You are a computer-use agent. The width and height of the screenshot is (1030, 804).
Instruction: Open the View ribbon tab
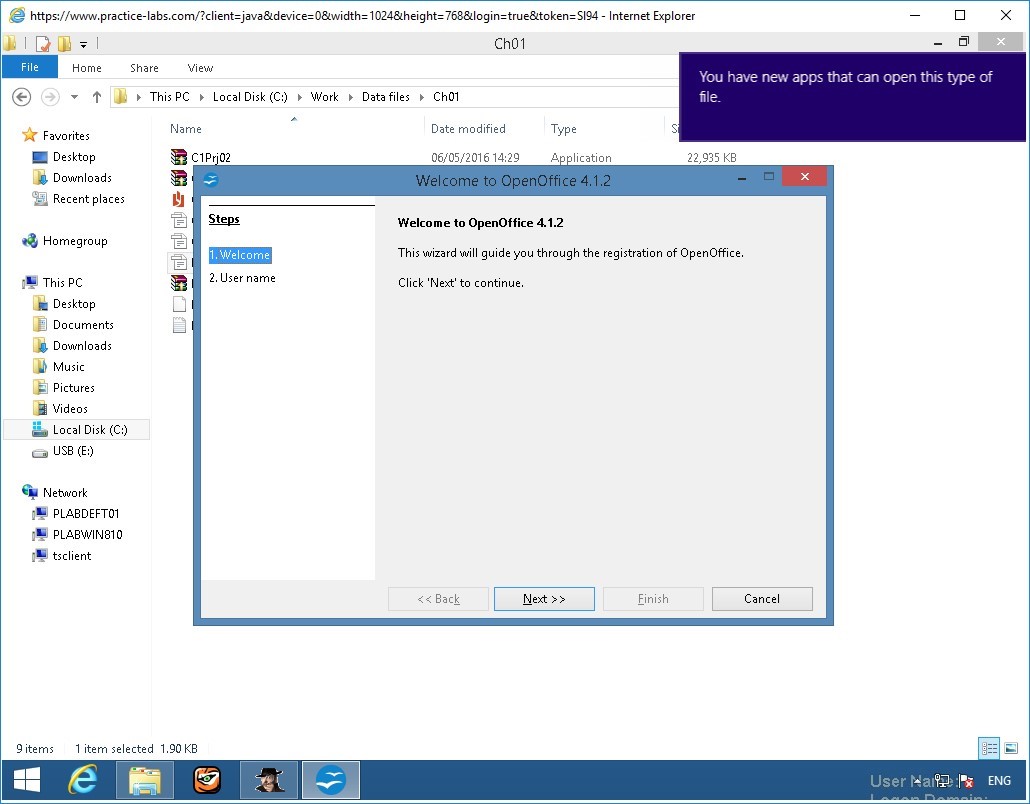(200, 68)
